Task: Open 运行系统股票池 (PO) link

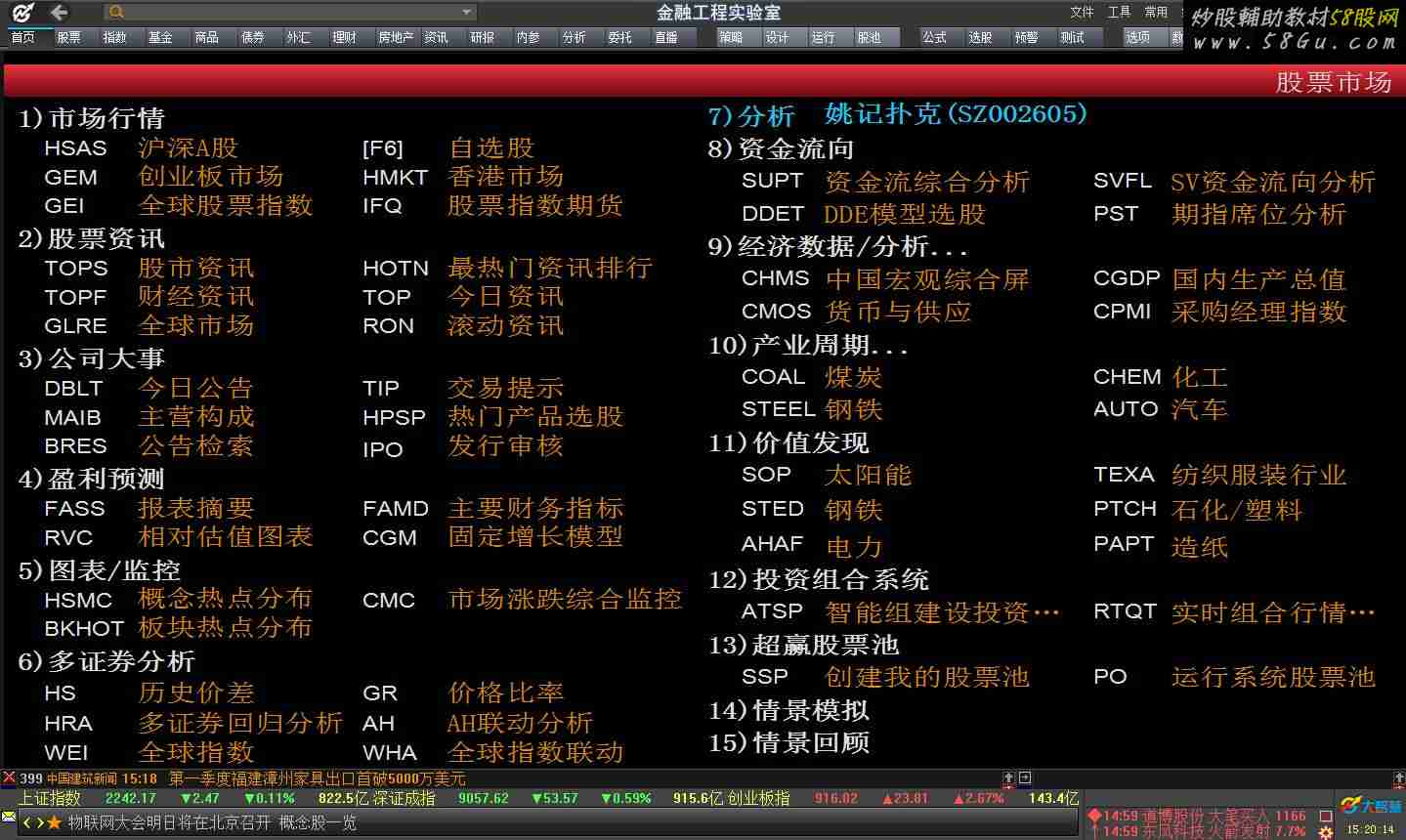Action: 1273,677
